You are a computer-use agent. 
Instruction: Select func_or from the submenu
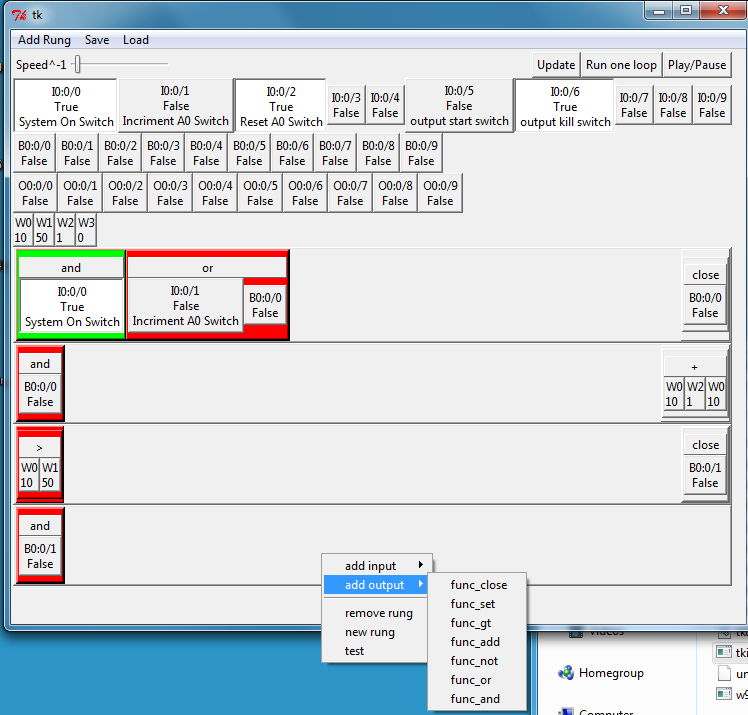point(478,680)
